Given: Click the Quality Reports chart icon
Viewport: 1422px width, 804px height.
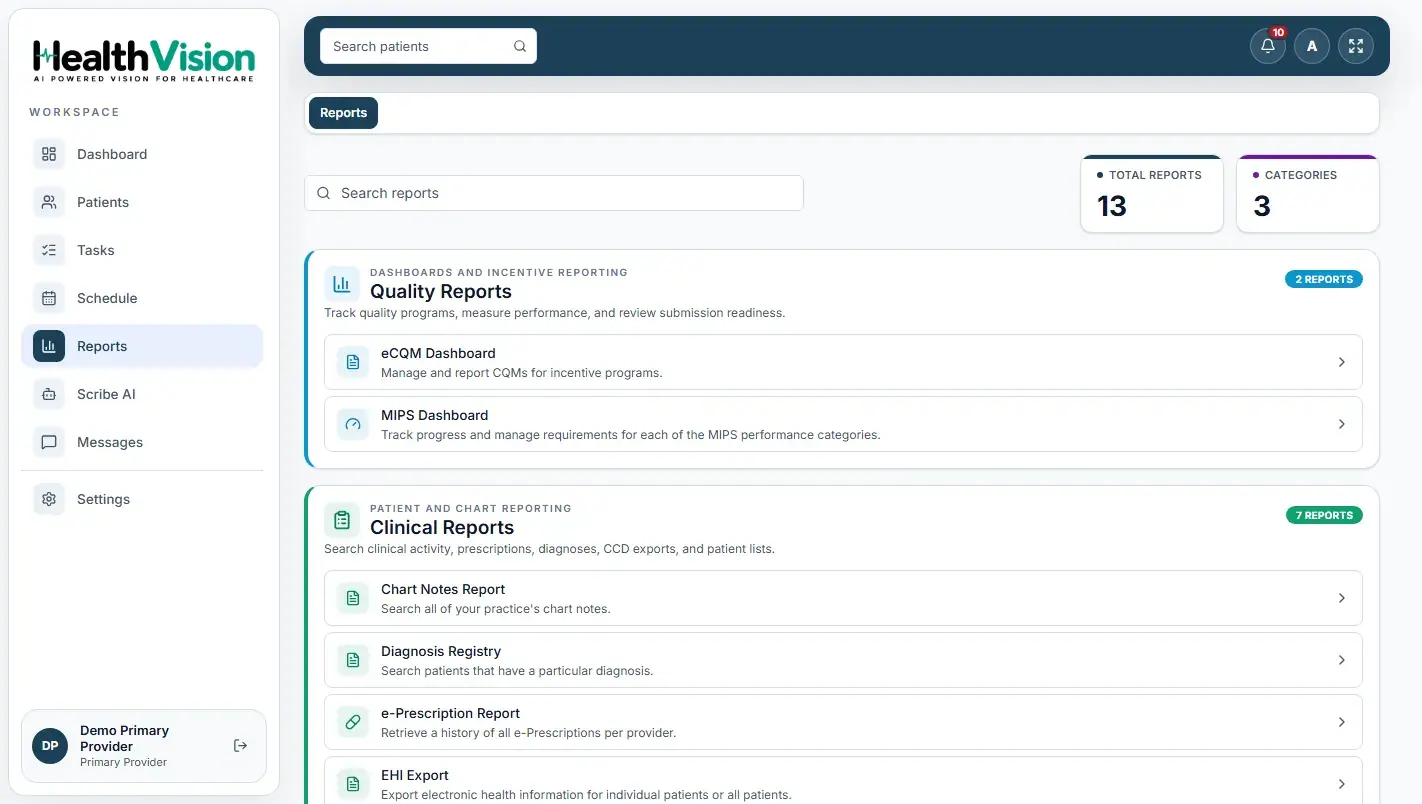Looking at the screenshot, I should pyautogui.click(x=342, y=284).
